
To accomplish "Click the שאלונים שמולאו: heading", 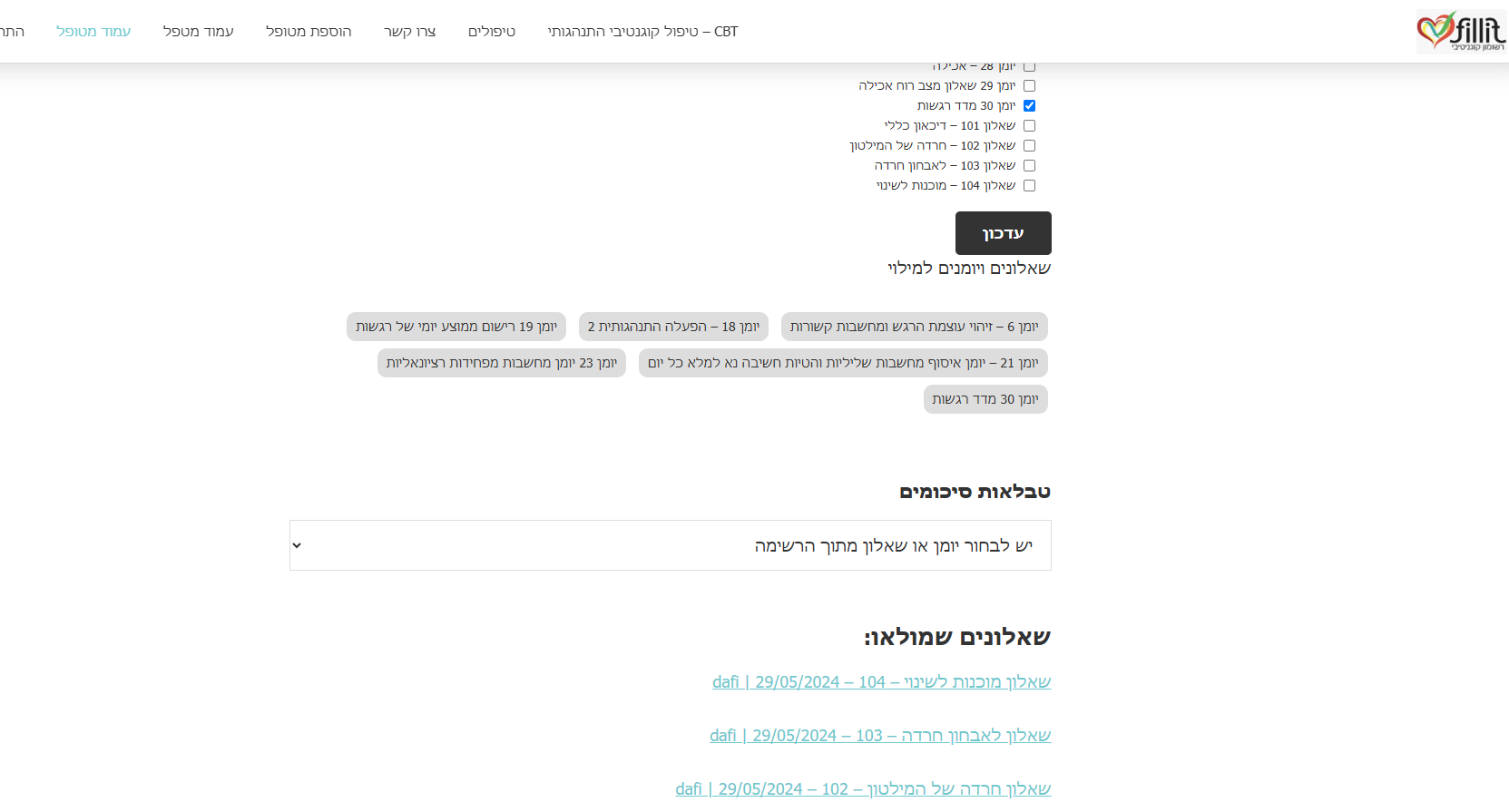I will click(957, 637).
